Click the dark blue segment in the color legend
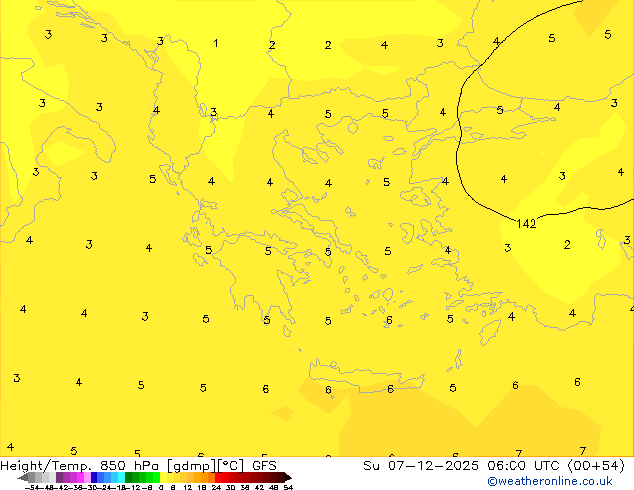This screenshot has width=634, height=490. coord(94,477)
